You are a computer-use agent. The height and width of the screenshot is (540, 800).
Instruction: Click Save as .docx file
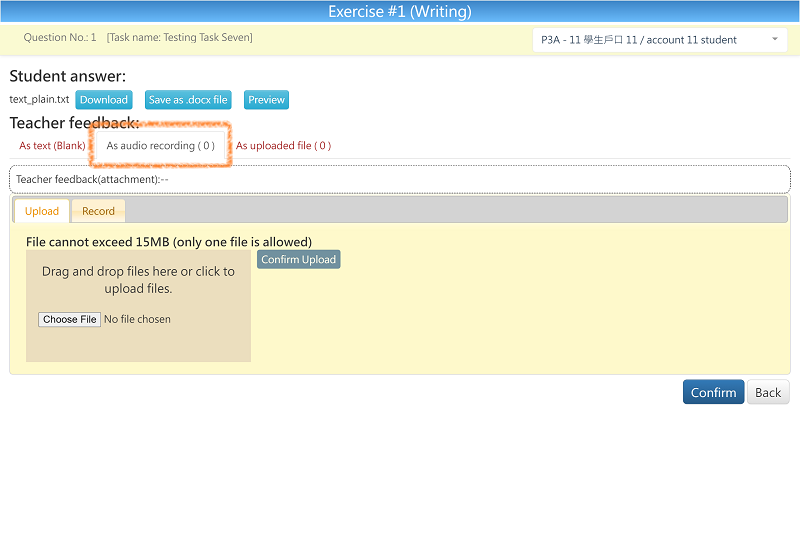click(x=188, y=100)
